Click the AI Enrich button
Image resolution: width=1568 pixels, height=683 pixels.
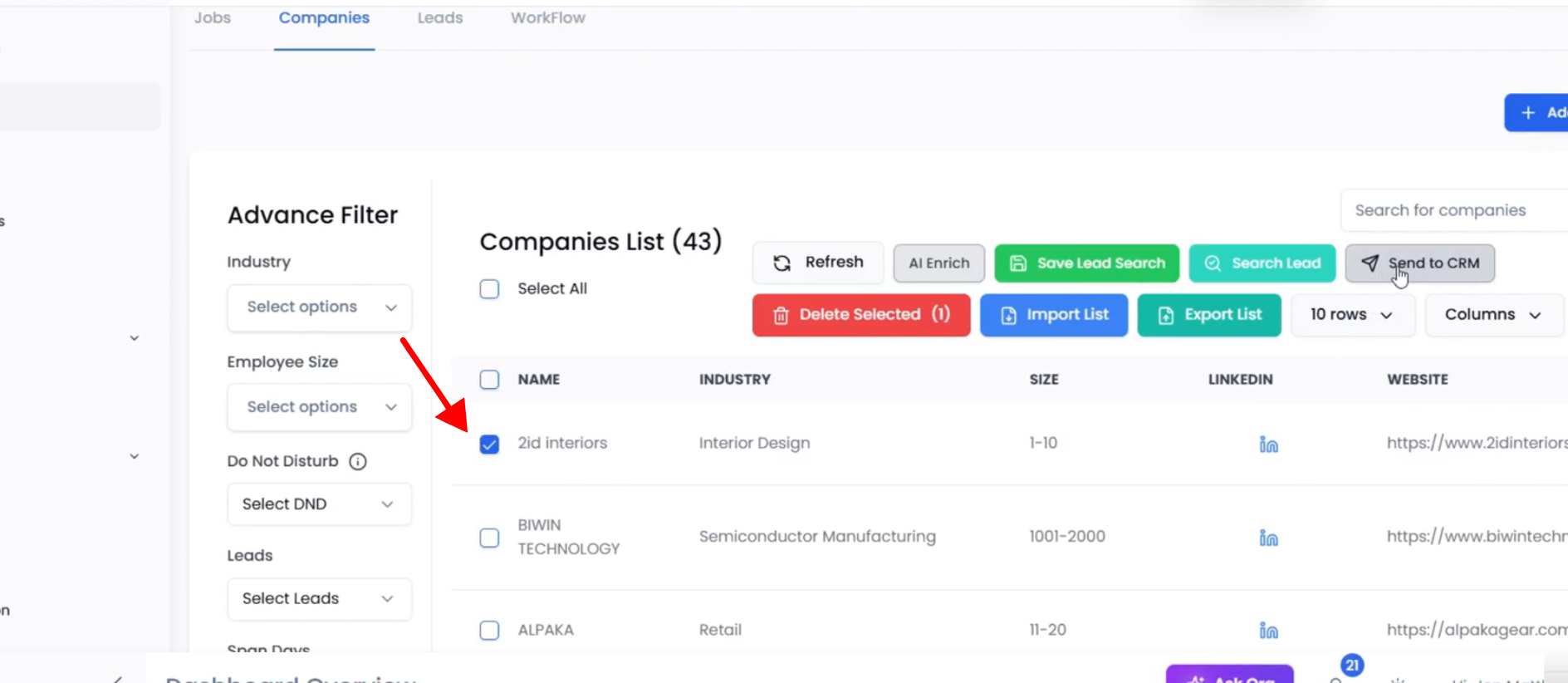coord(938,263)
